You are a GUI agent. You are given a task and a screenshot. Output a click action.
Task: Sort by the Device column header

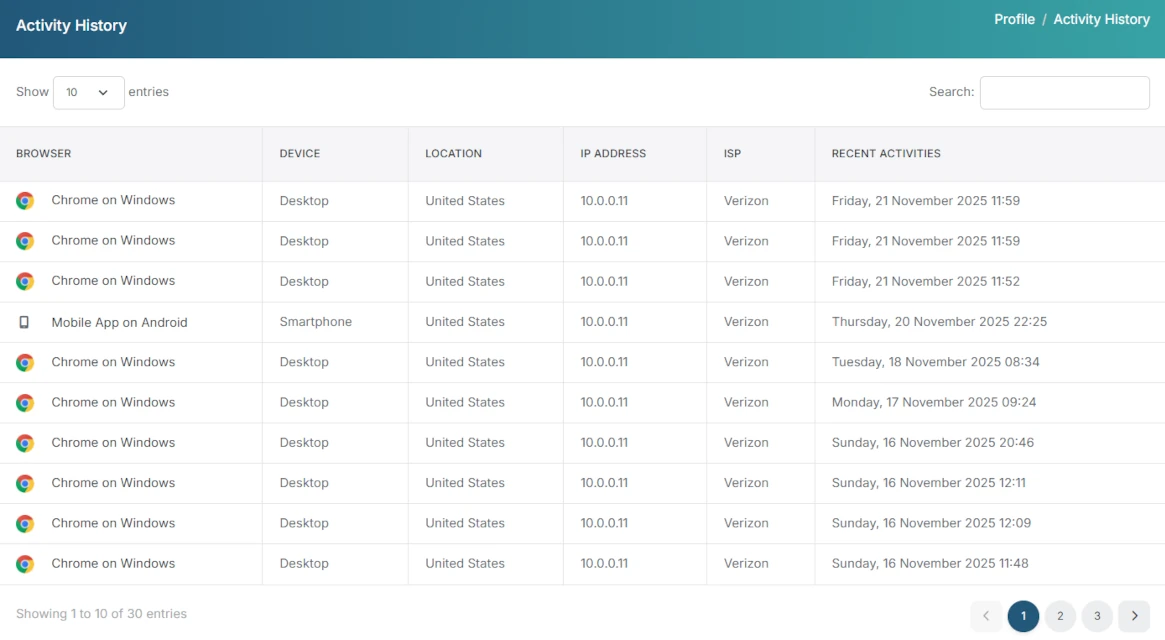click(300, 154)
